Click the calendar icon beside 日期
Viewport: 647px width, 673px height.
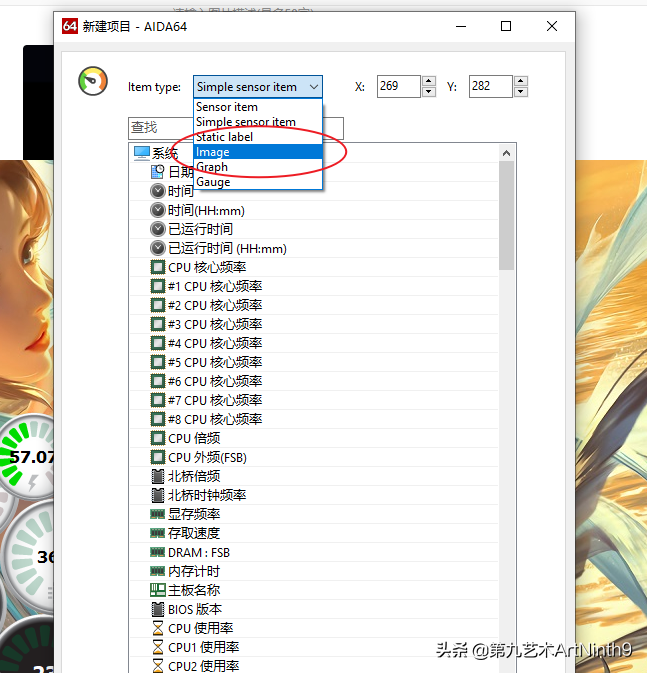[x=158, y=172]
